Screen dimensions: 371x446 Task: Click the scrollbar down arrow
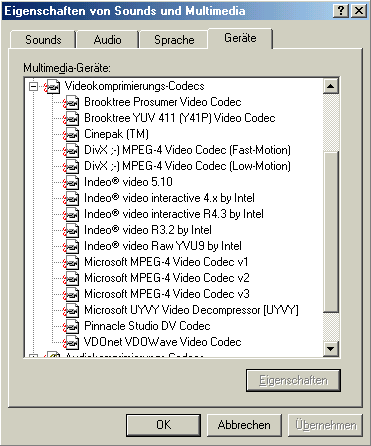click(331, 349)
